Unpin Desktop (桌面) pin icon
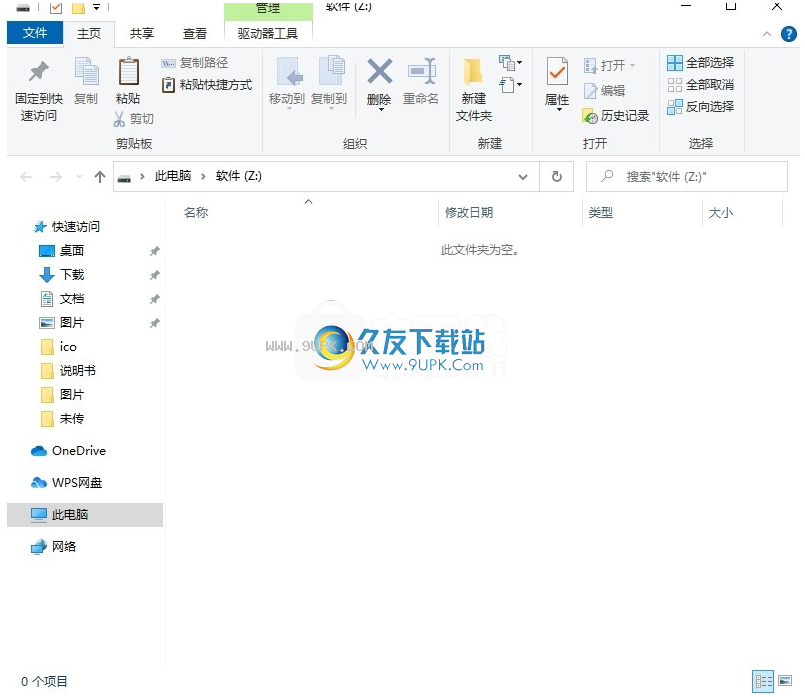805x697 pixels. pyautogui.click(x=155, y=251)
